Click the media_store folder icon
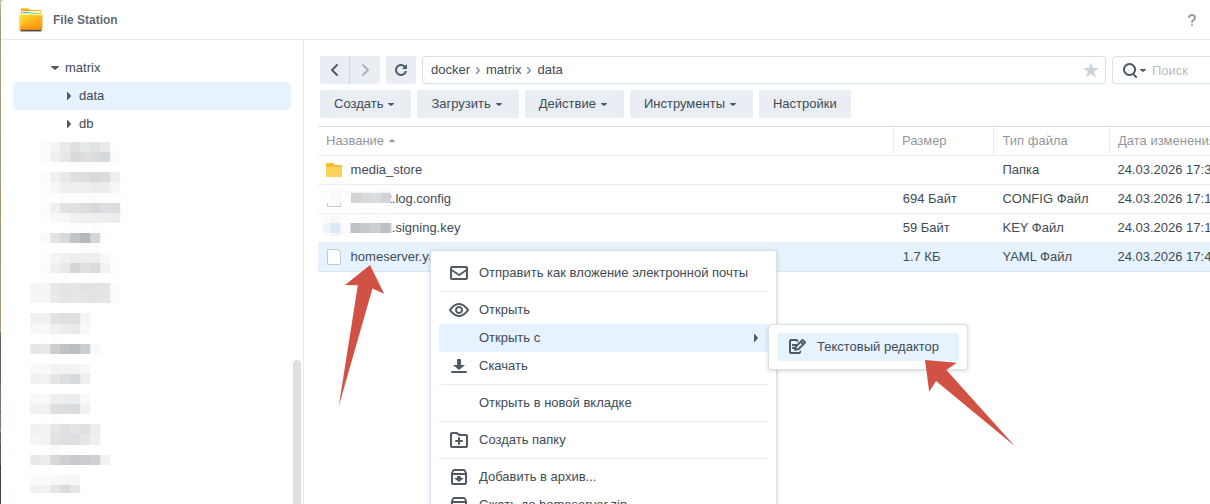 point(334,170)
